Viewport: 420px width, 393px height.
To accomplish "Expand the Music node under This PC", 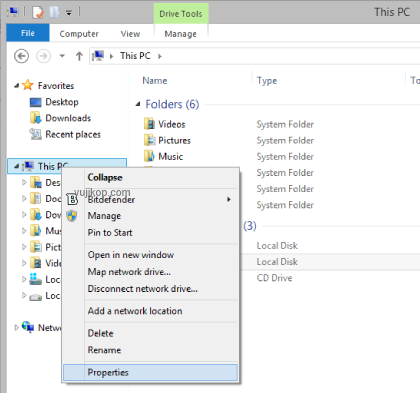I will (24, 230).
